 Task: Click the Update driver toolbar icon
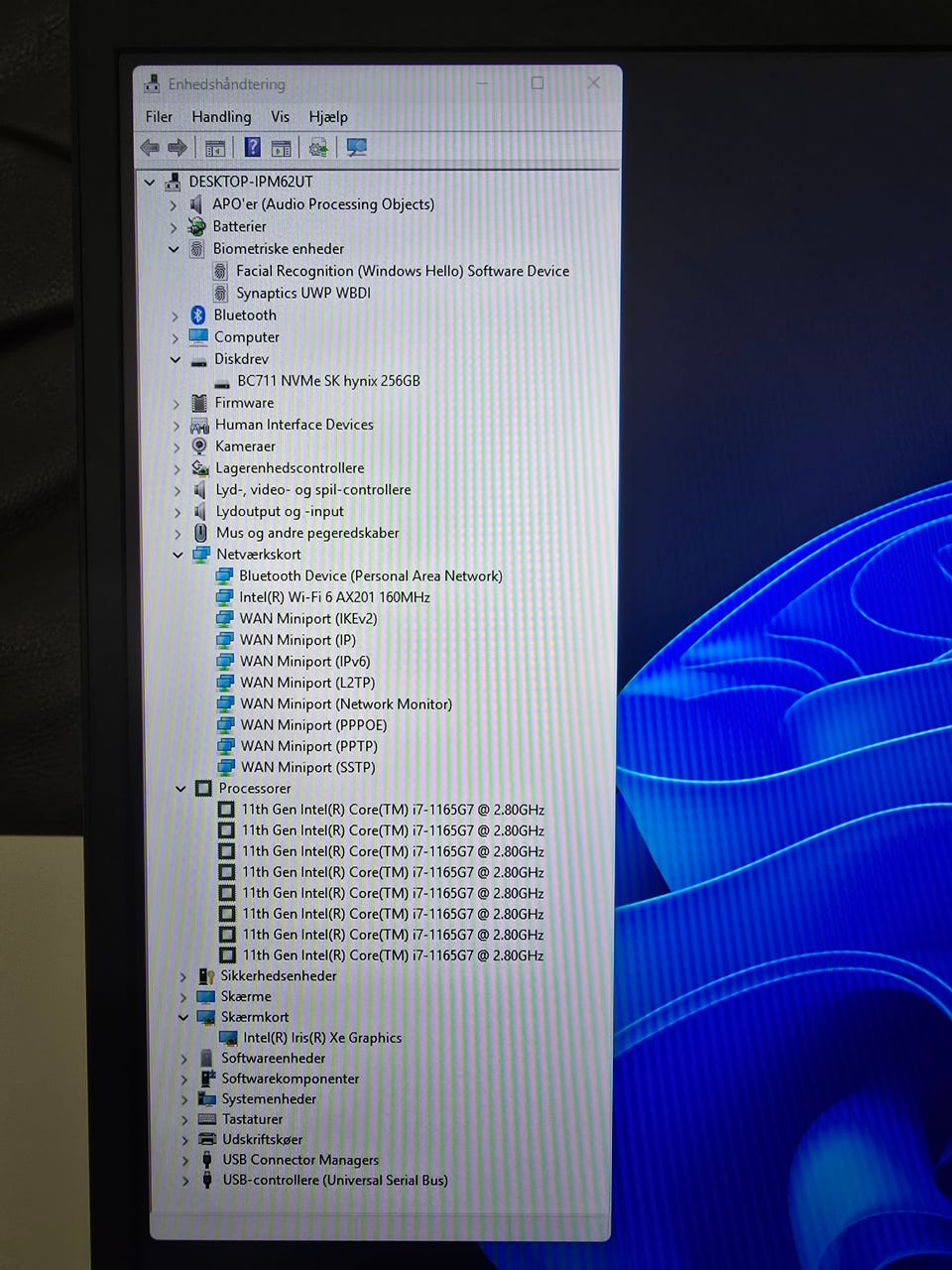[318, 148]
